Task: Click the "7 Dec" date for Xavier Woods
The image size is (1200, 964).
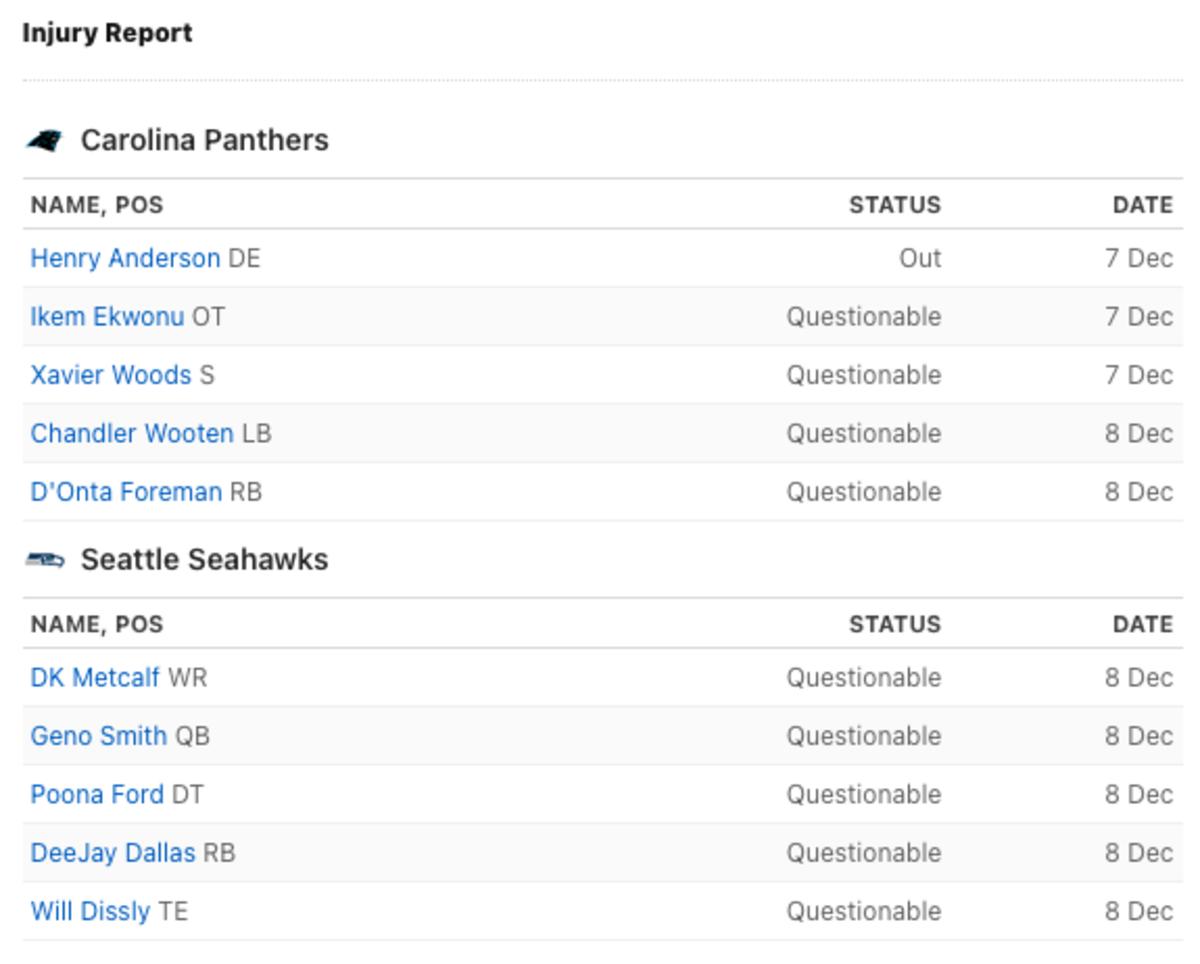Action: [x=1138, y=375]
